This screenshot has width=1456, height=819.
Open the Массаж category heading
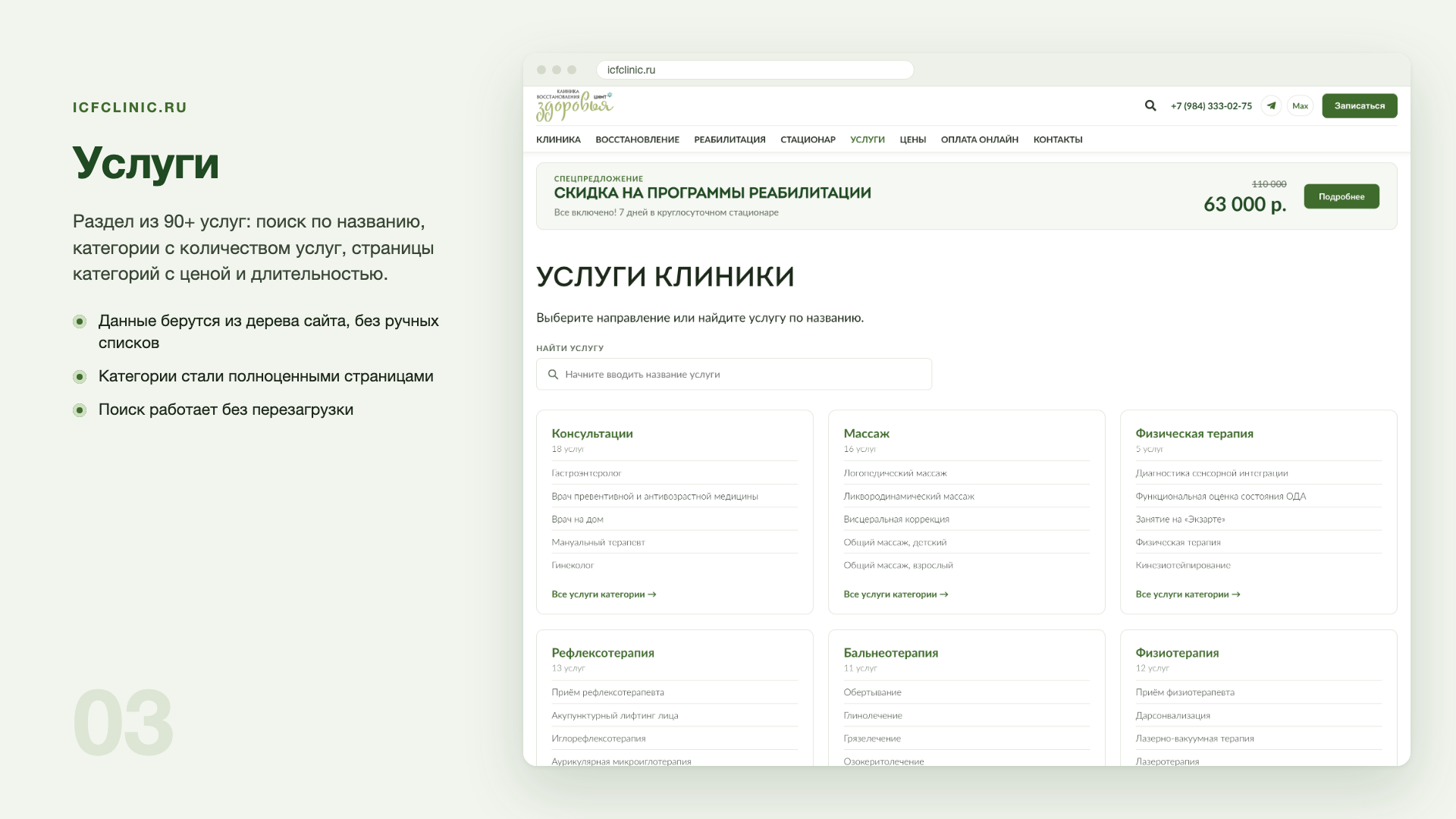click(x=867, y=434)
